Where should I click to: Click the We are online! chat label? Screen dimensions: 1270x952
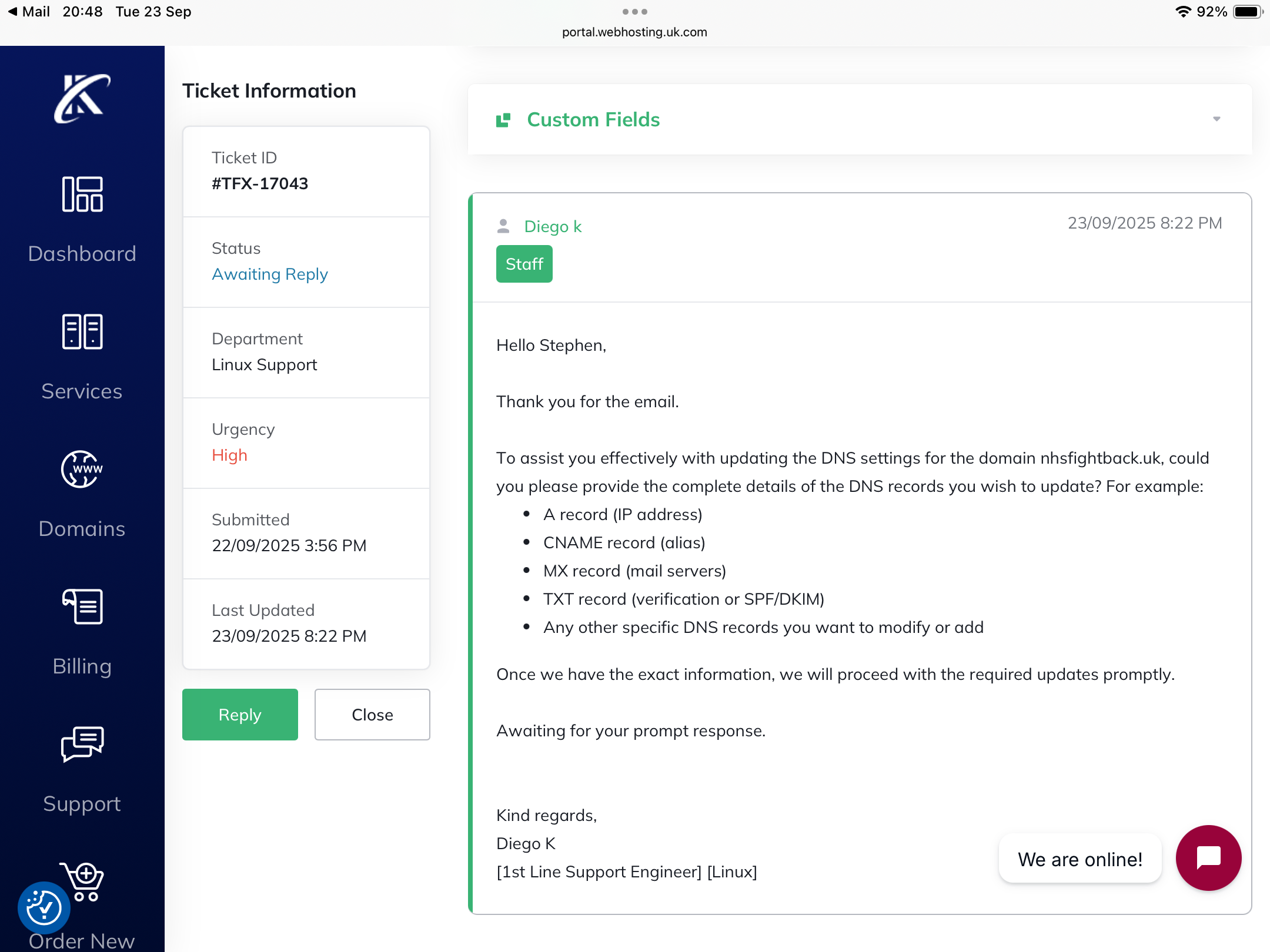tap(1080, 859)
